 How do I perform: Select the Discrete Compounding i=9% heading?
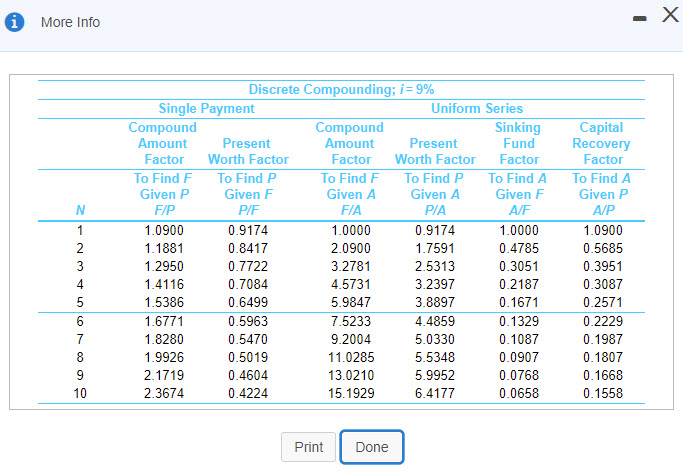[341, 89]
